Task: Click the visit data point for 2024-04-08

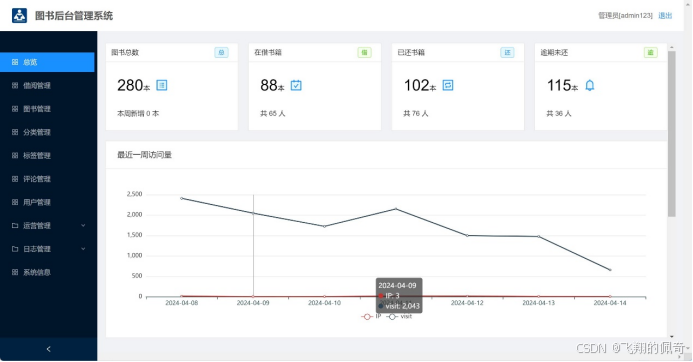Action: 182,198
